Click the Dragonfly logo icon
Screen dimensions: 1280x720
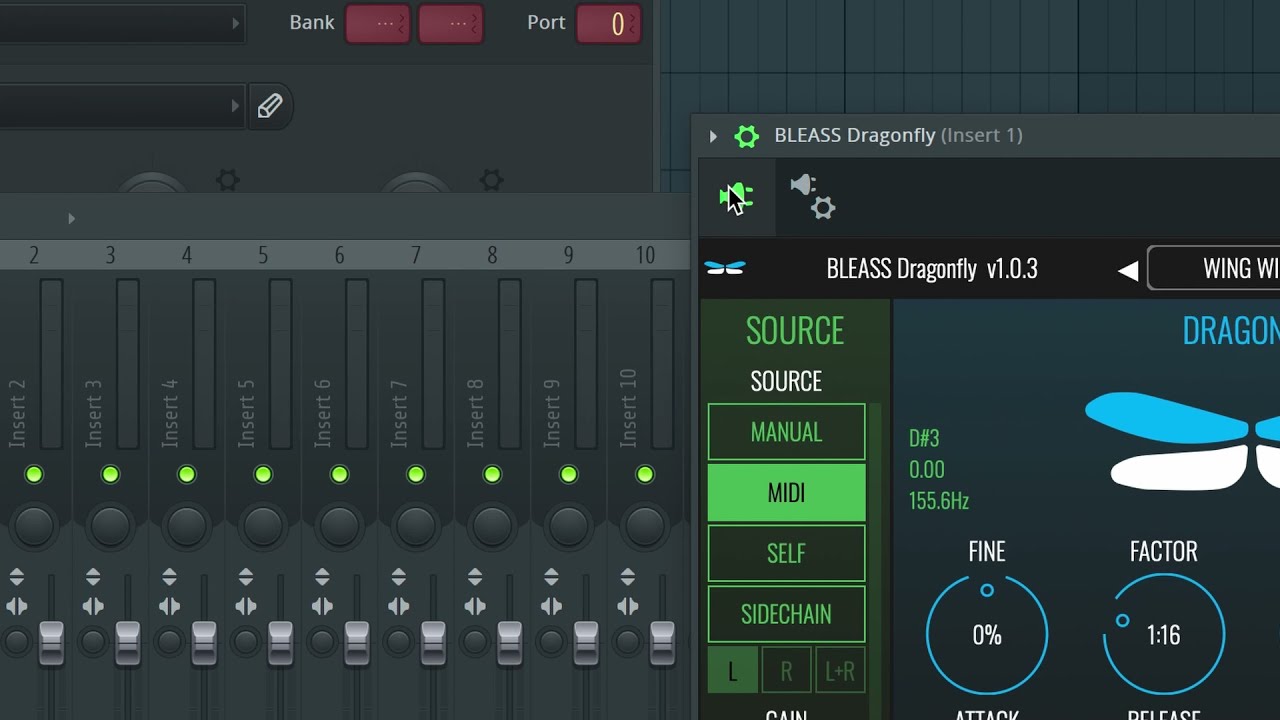tap(725, 268)
